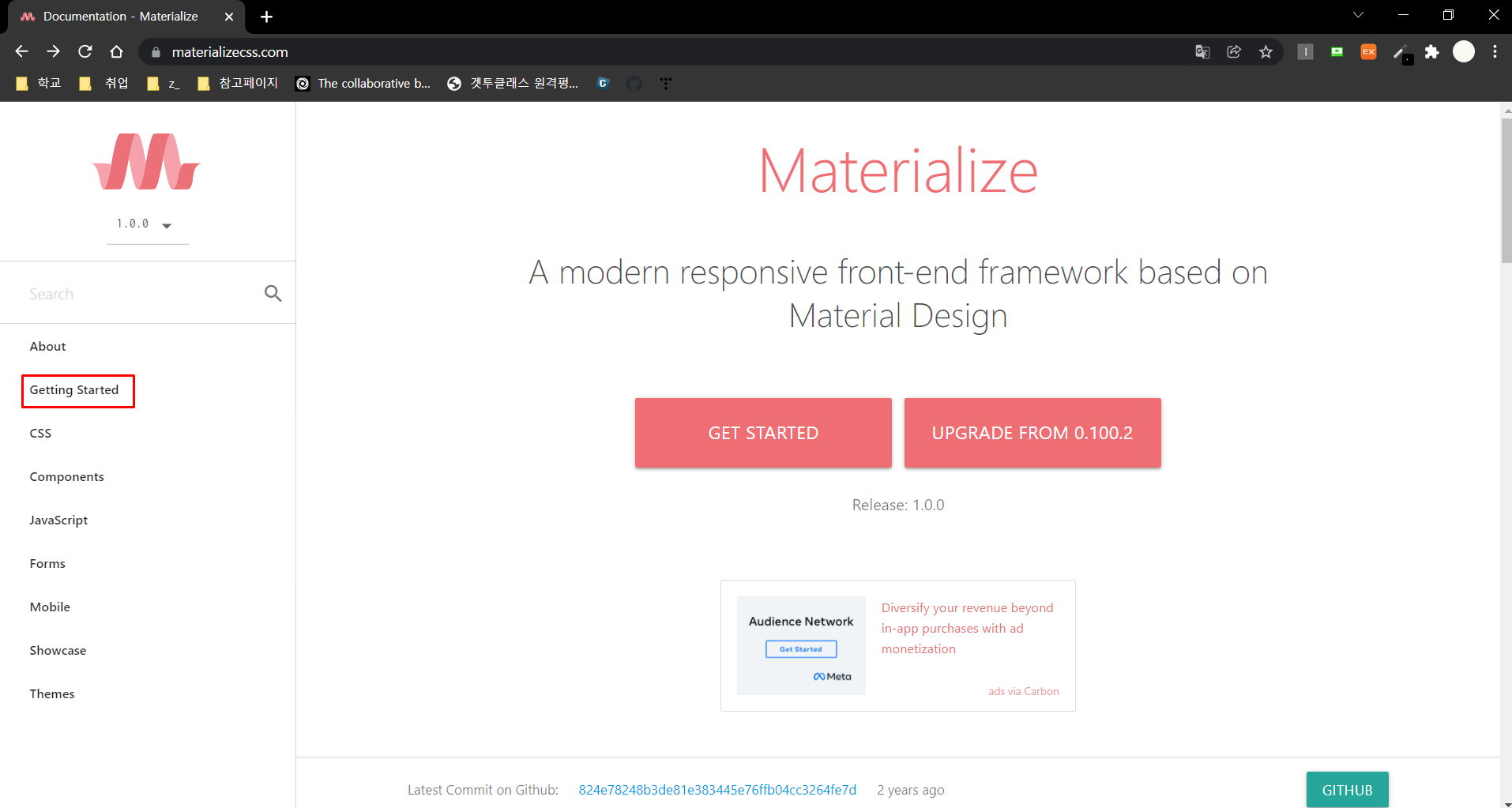Open the Showcase sidebar item
The width and height of the screenshot is (1512, 808).
58,651
